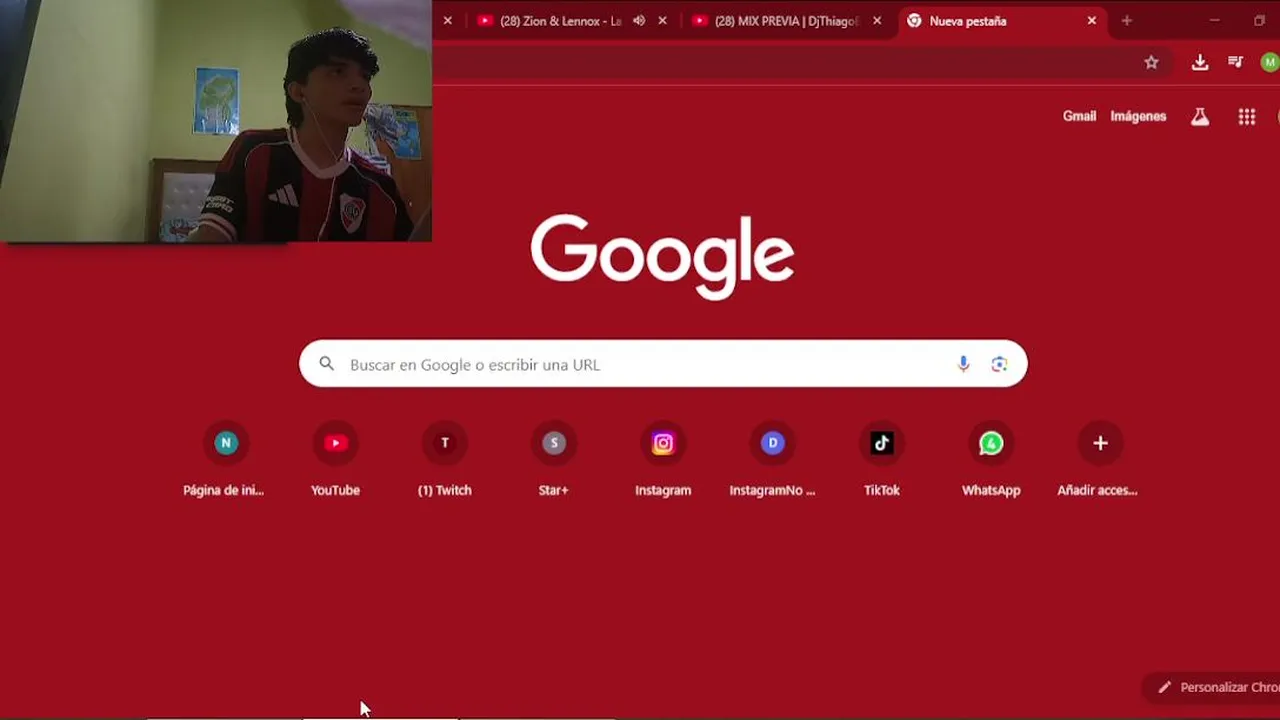Close the MIX PREVIA tab
The width and height of the screenshot is (1280, 720).
pos(877,20)
